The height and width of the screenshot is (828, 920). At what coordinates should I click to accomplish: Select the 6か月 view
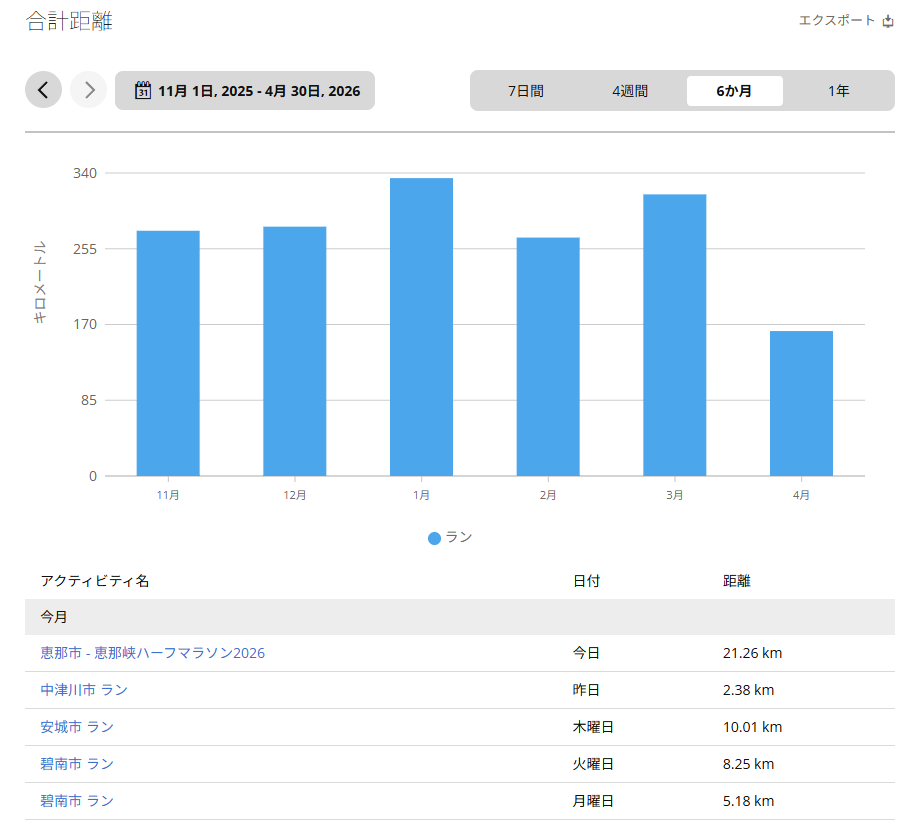(735, 91)
